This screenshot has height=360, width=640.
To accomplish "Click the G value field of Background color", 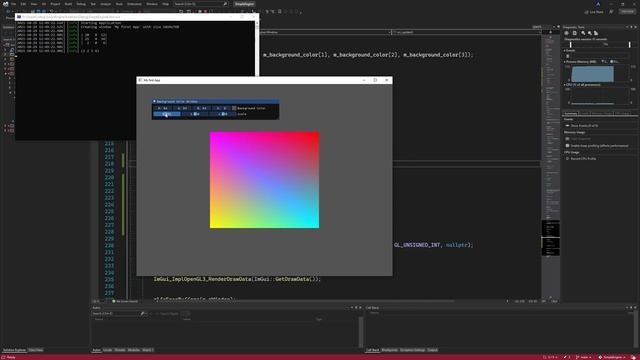I will 182,108.
